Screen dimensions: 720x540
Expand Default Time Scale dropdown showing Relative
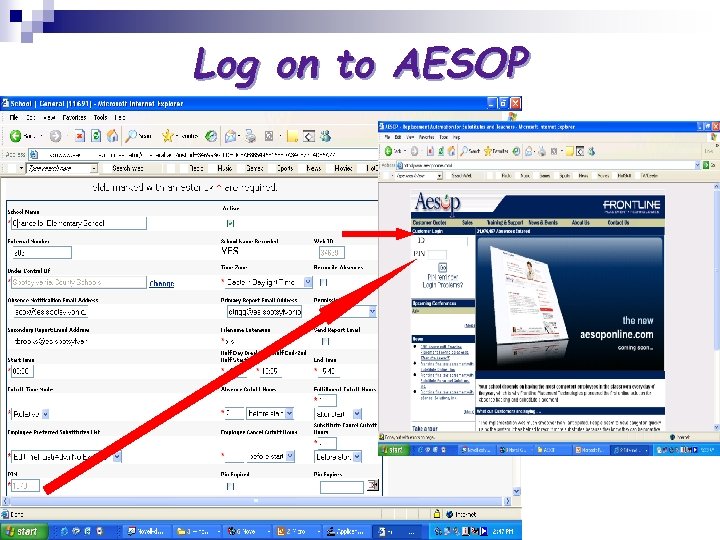[45, 414]
